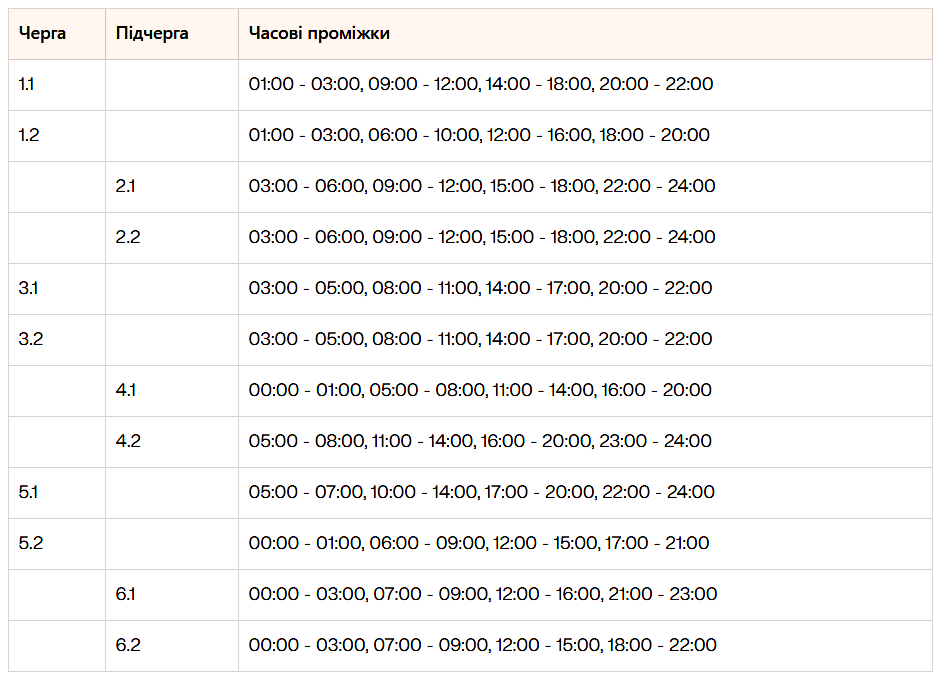
Task: Select the queue 1.2 label cell
Action: [29, 136]
